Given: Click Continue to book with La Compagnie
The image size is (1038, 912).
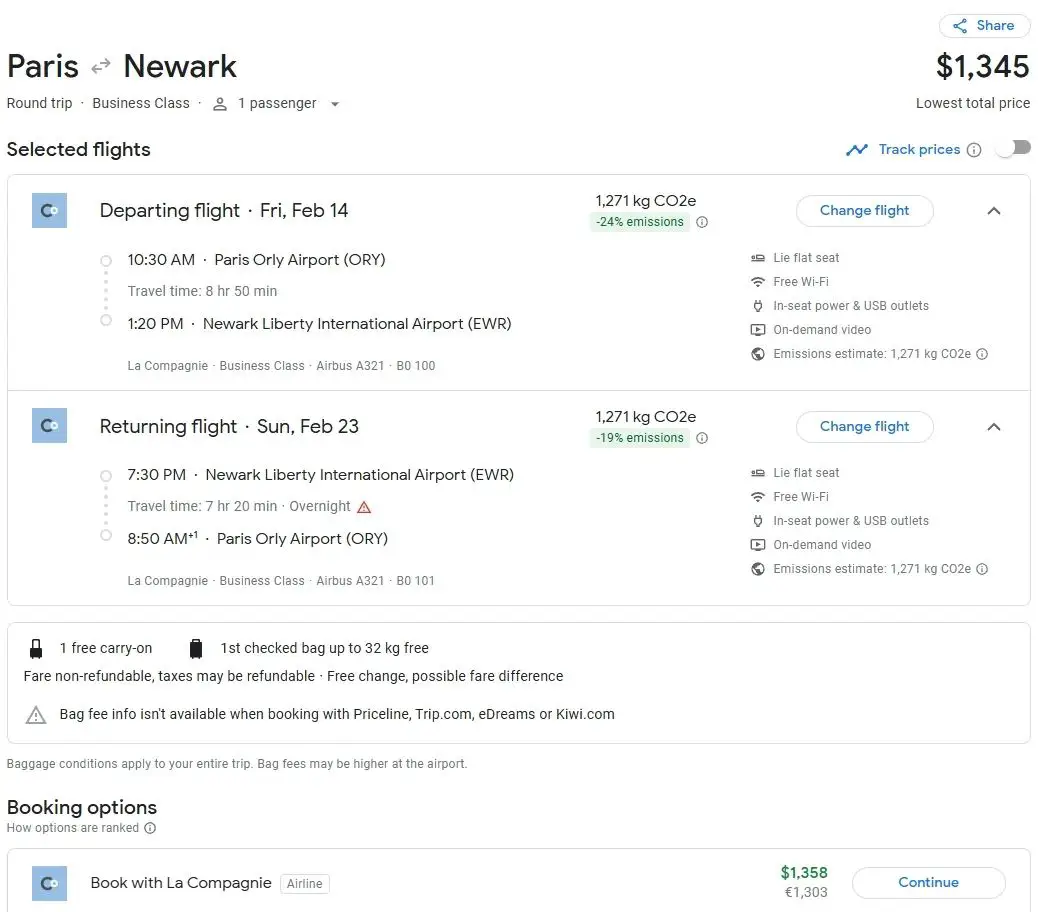Looking at the screenshot, I should coord(928,883).
